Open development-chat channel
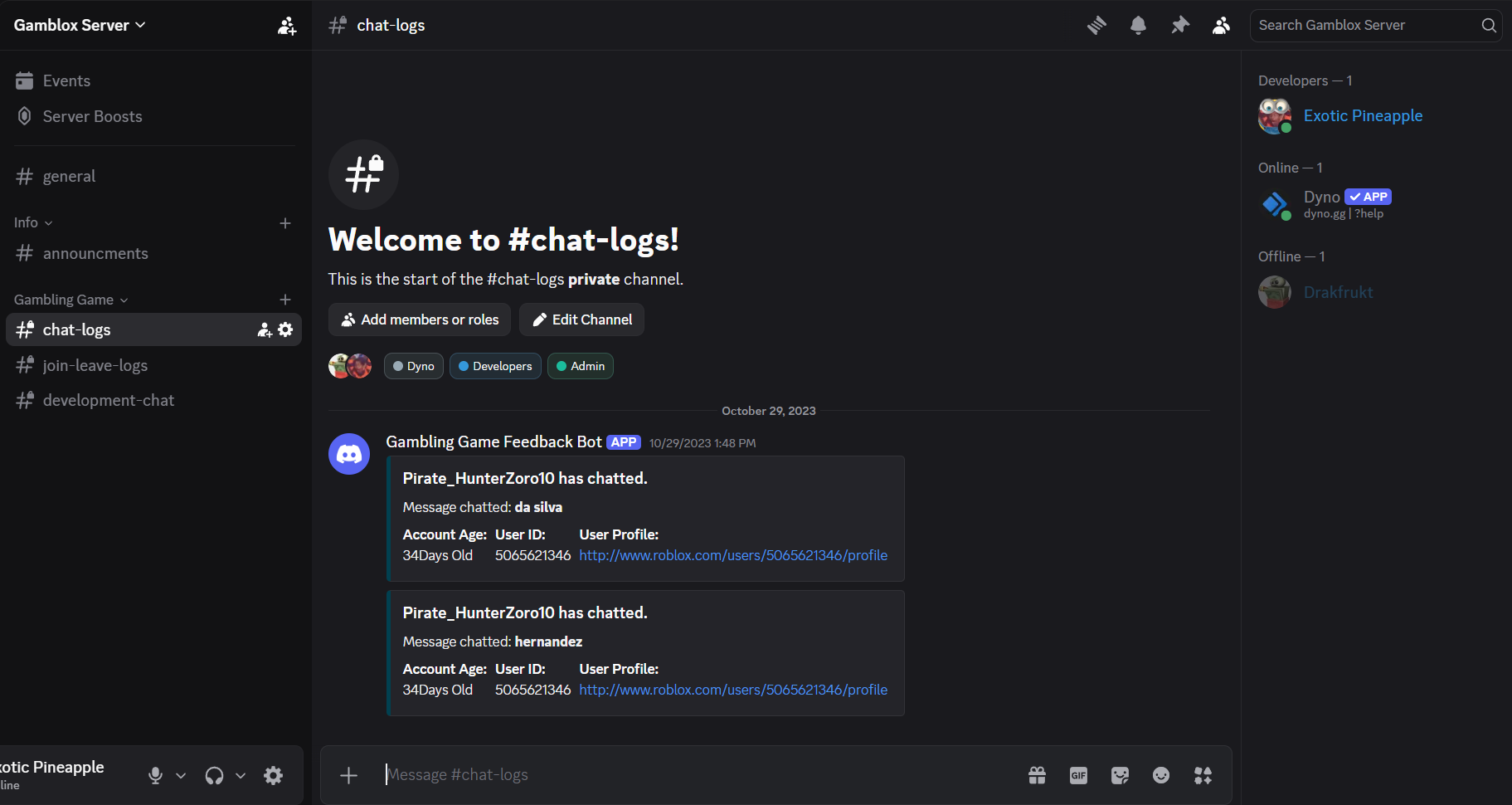Image resolution: width=1512 pixels, height=805 pixels. pos(154,400)
